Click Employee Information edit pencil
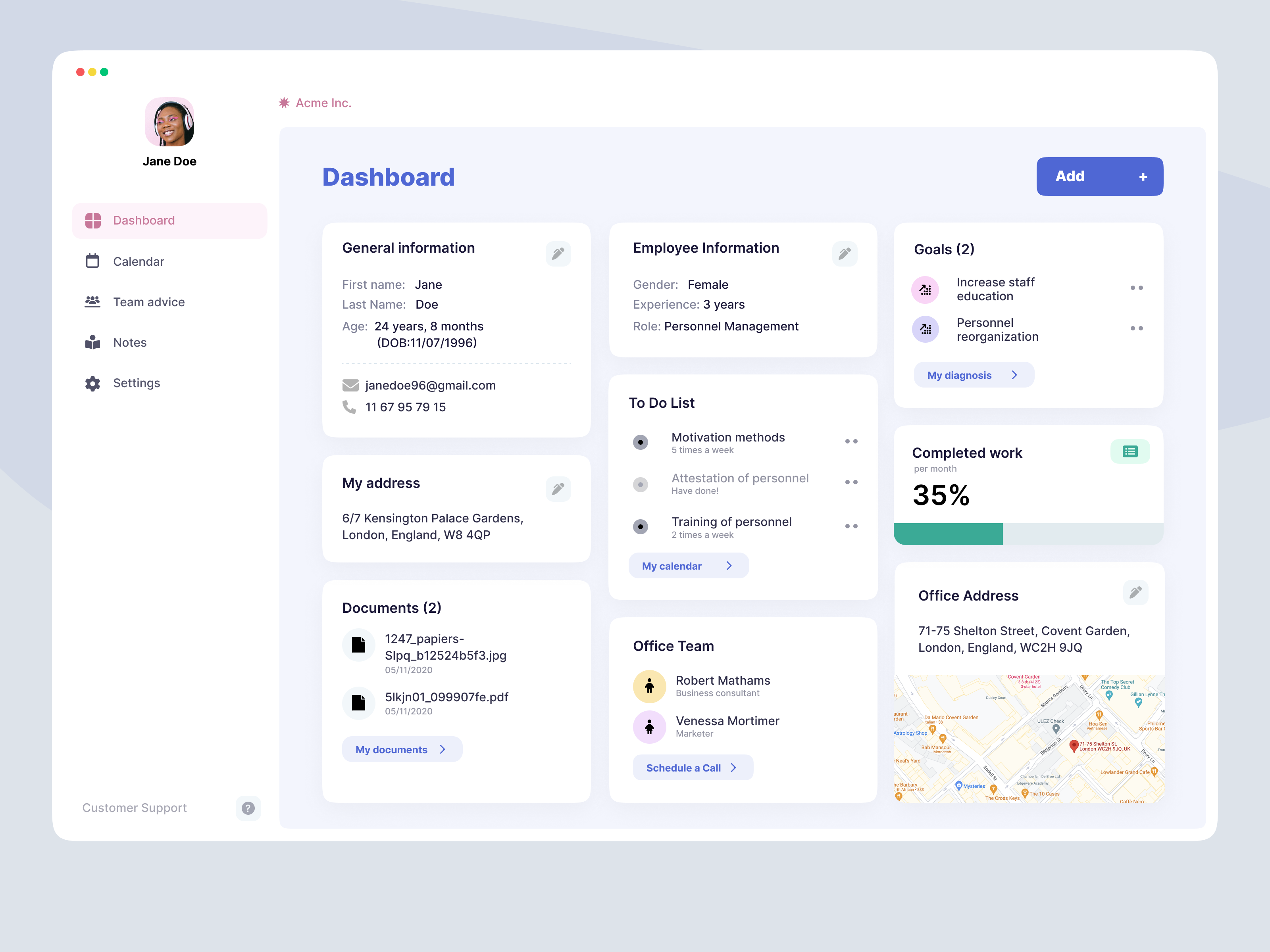 point(844,253)
